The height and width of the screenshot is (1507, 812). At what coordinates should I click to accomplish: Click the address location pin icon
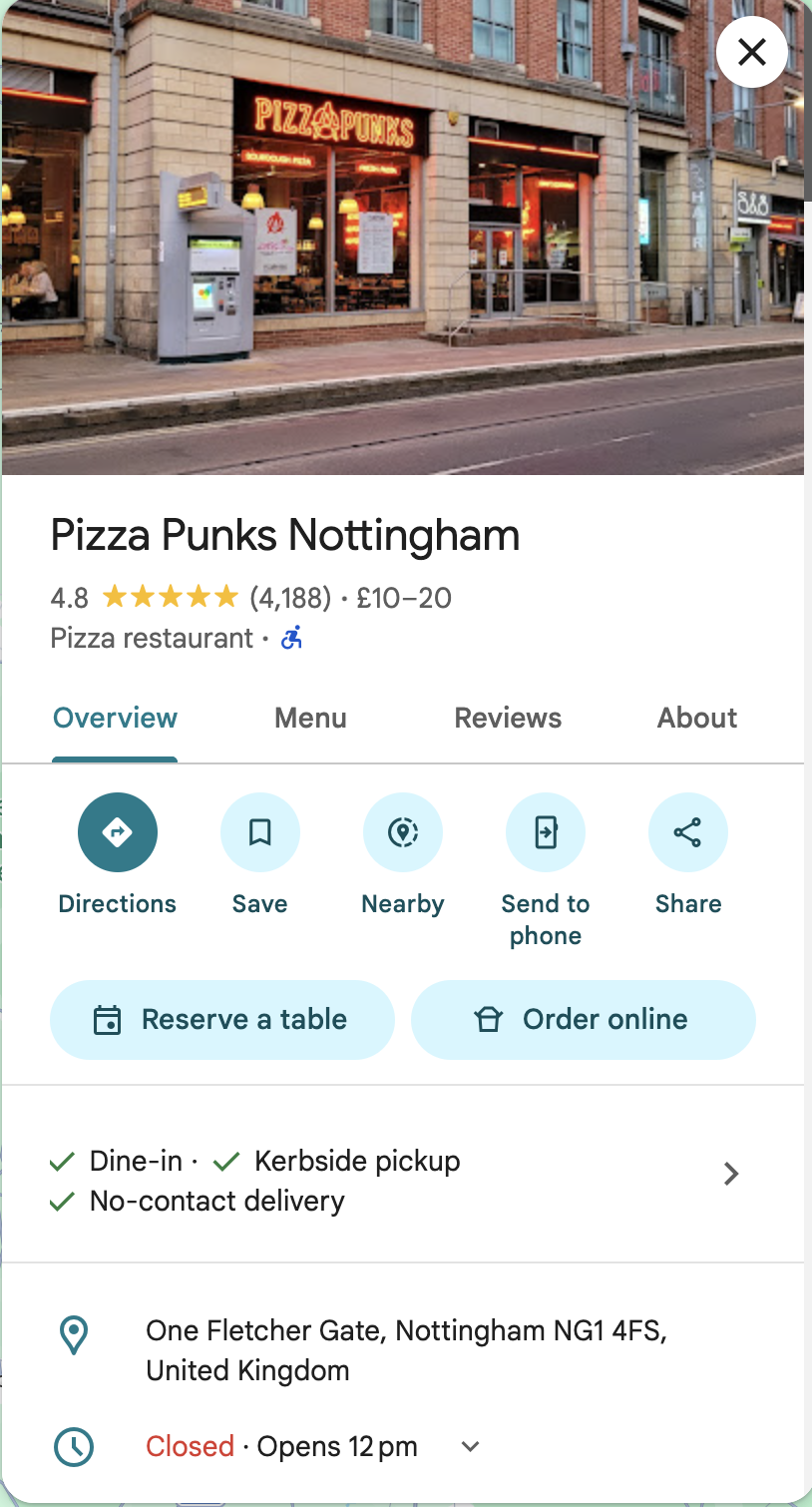coord(74,1334)
